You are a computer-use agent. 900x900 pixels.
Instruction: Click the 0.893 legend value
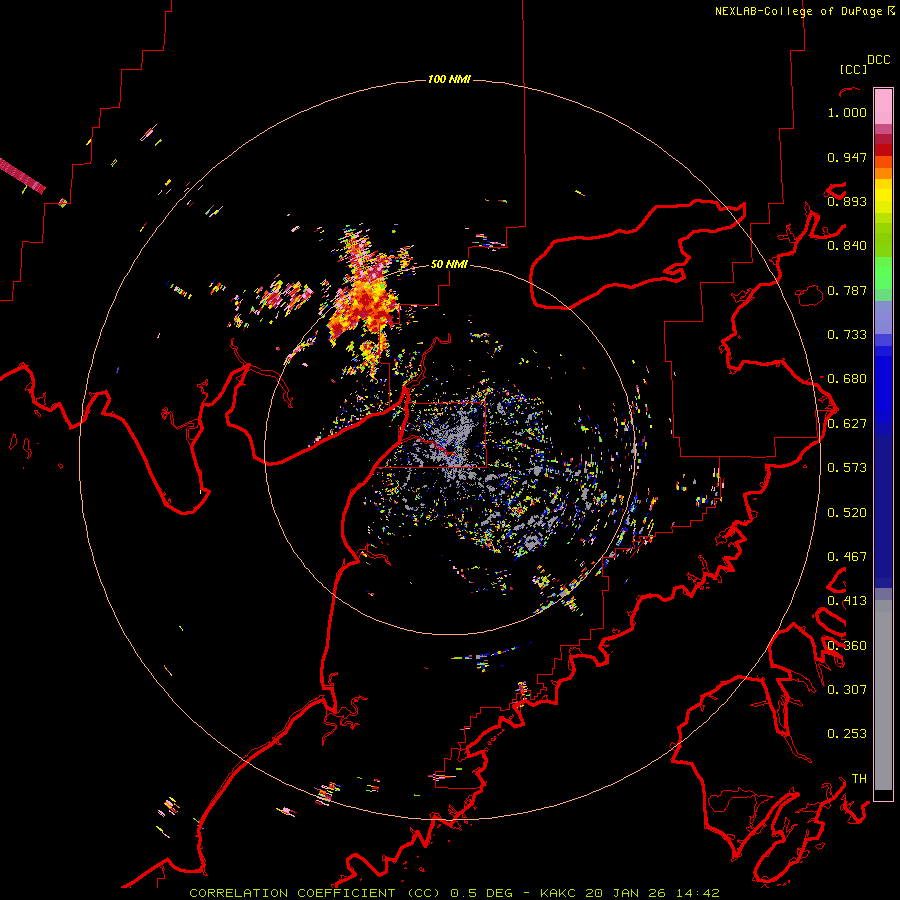(847, 201)
